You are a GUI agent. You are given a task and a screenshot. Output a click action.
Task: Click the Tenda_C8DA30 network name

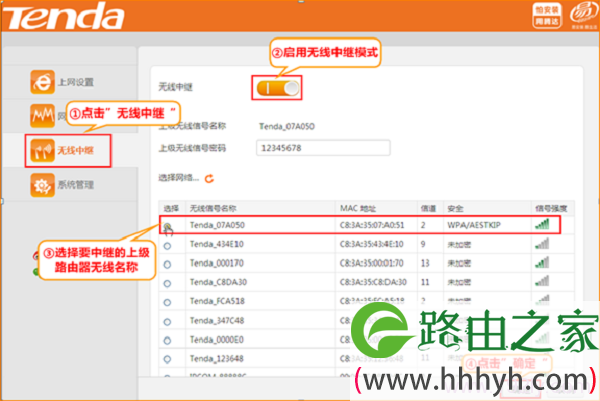tap(218, 282)
